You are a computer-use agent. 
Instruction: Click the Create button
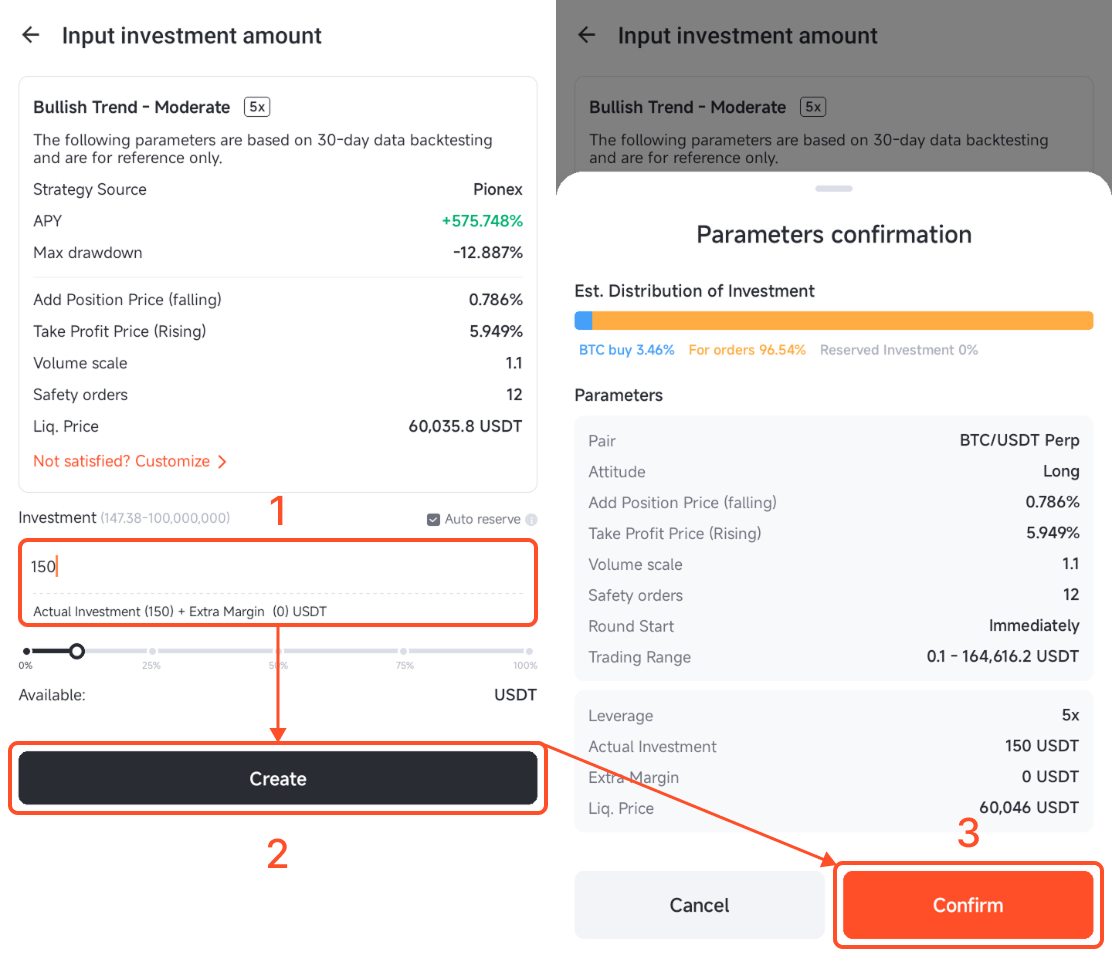tap(278, 778)
